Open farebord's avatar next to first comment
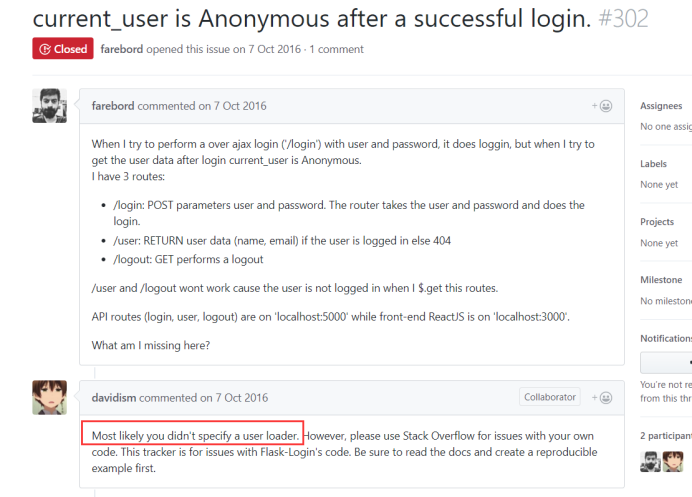The height and width of the screenshot is (497, 692). click(x=49, y=105)
